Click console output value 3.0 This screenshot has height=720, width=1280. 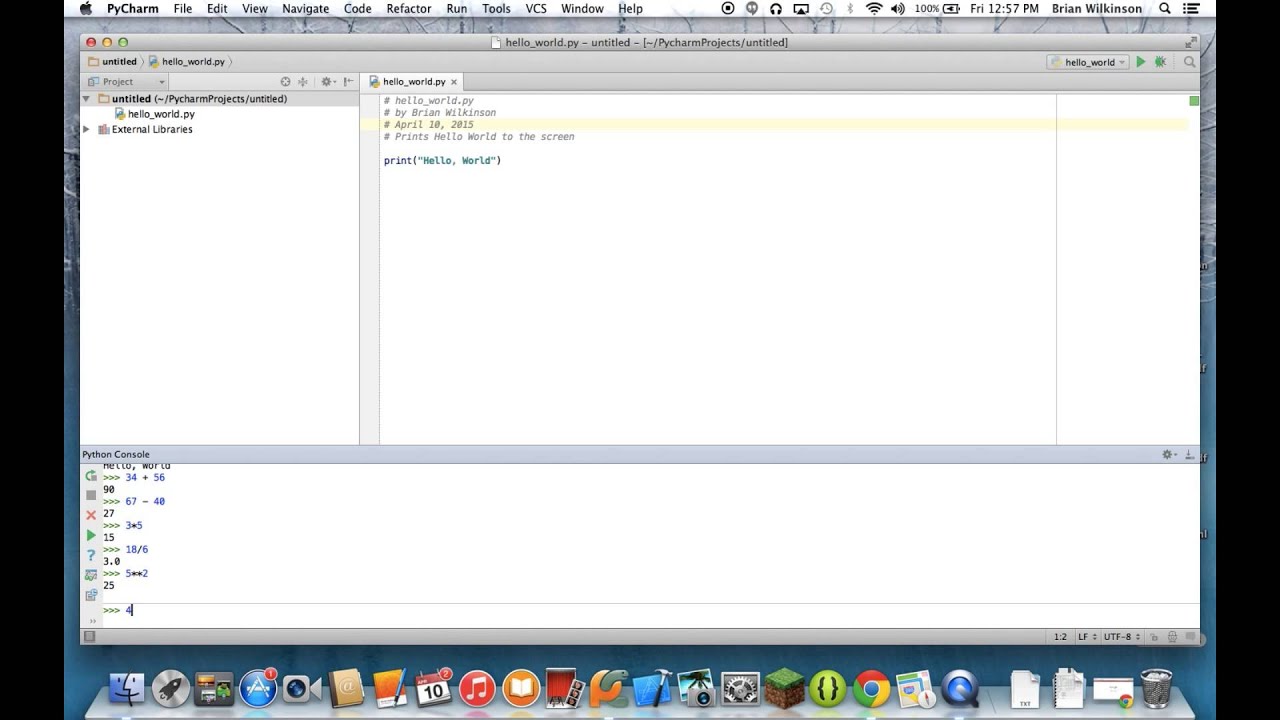pos(111,562)
